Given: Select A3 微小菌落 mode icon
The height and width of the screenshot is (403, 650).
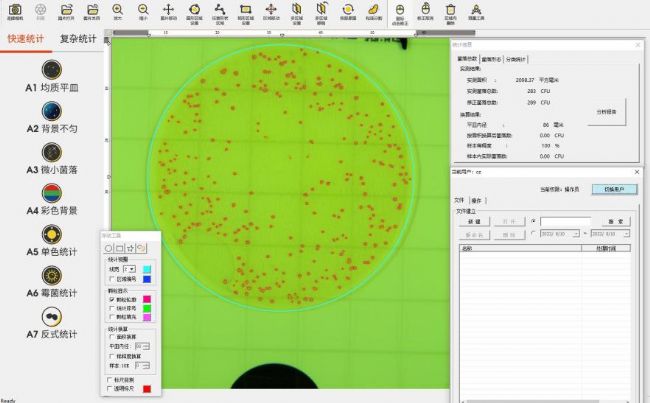Looking at the screenshot, I should click(x=52, y=151).
